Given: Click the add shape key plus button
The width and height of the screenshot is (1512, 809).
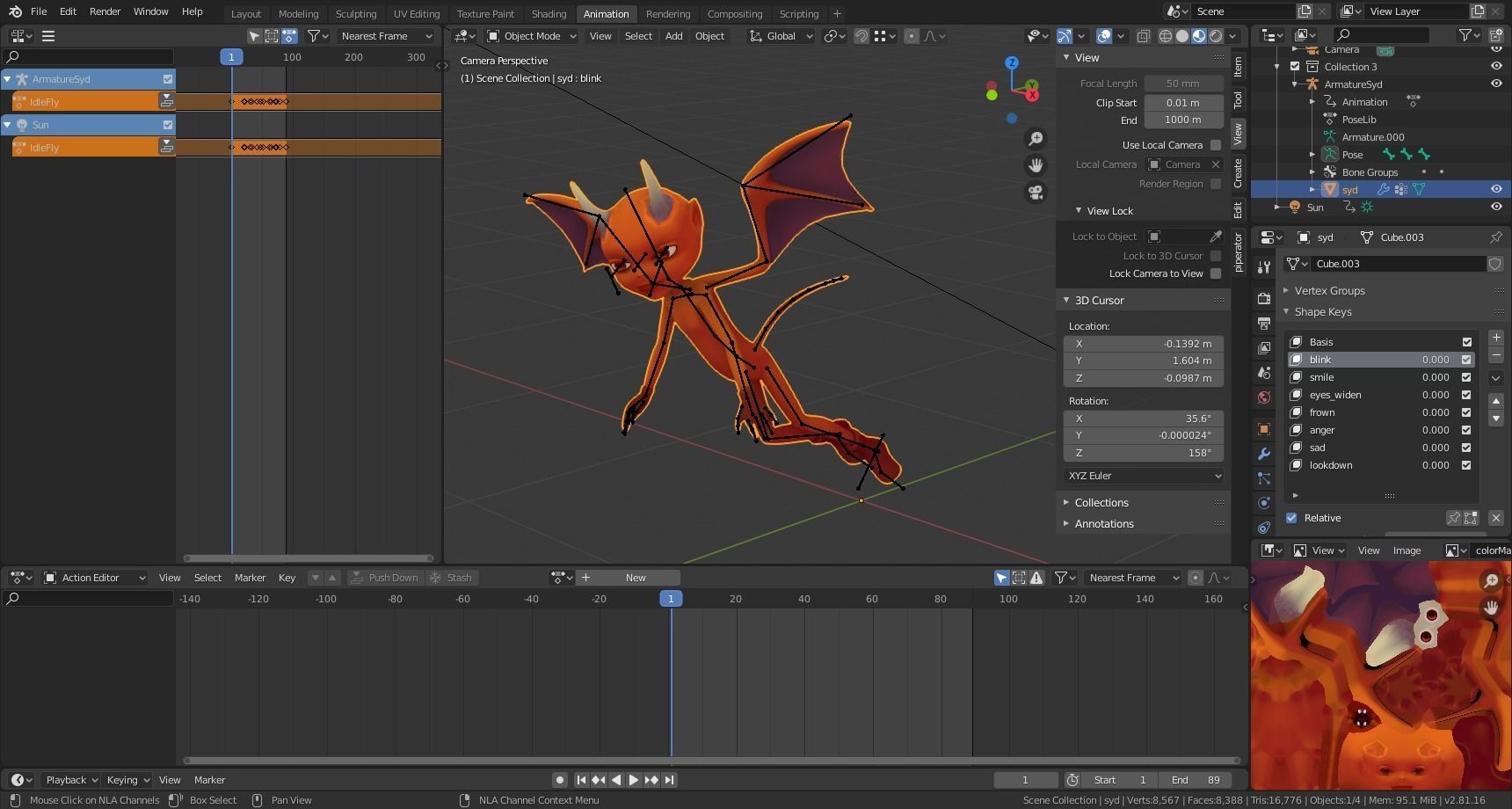Looking at the screenshot, I should (x=1496, y=338).
